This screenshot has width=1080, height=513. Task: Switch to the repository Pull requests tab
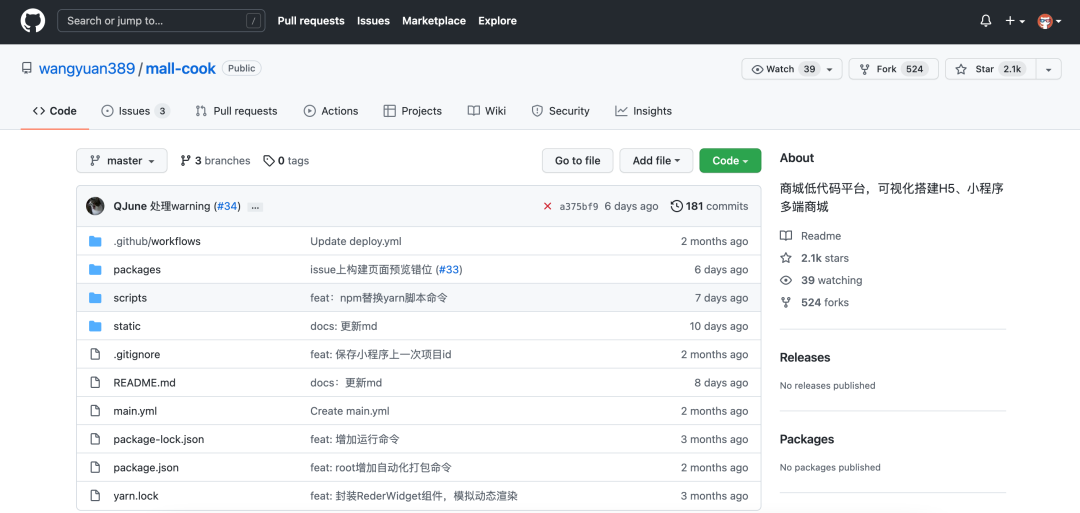tap(236, 111)
